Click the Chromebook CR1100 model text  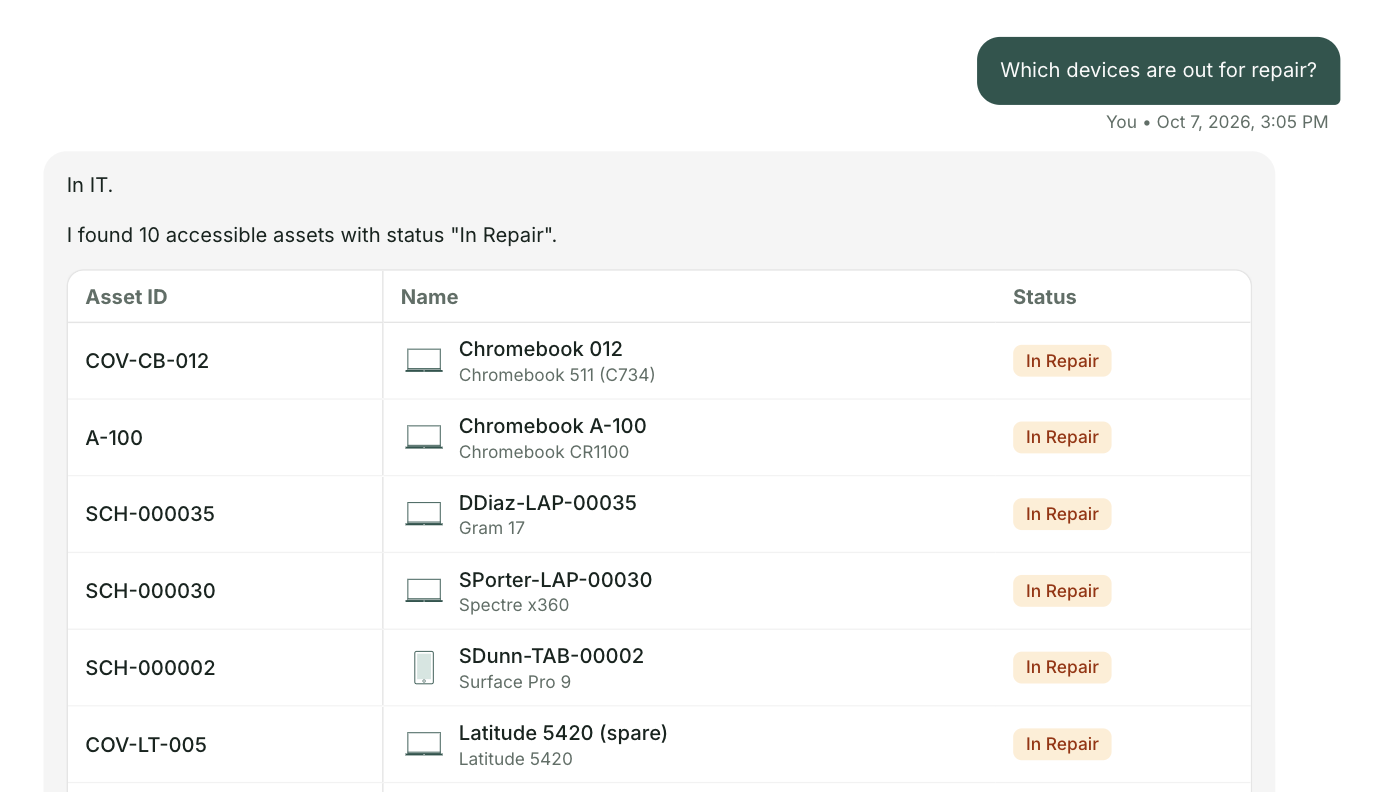544,452
